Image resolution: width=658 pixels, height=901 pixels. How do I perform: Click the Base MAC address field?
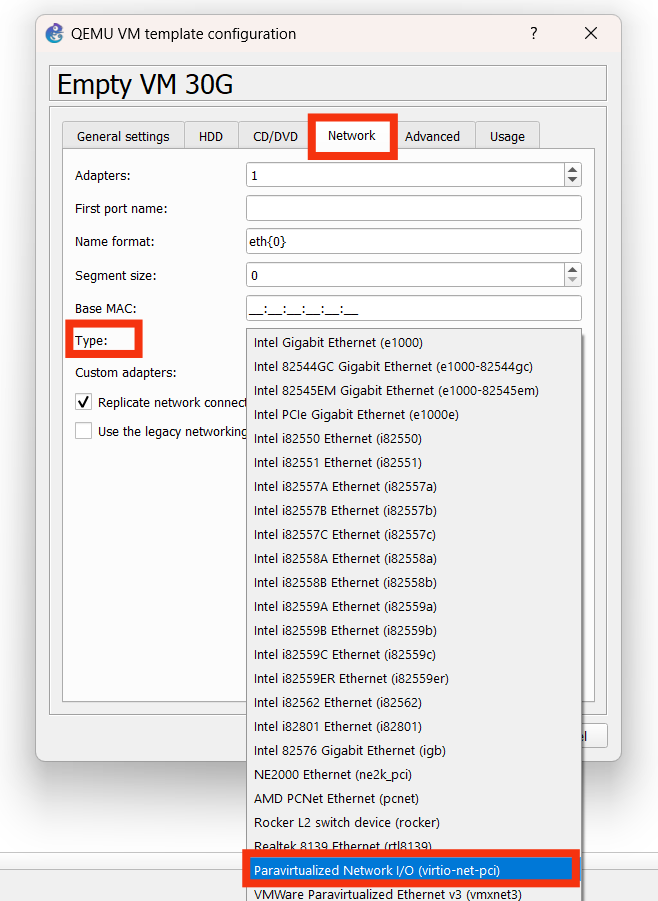click(413, 308)
